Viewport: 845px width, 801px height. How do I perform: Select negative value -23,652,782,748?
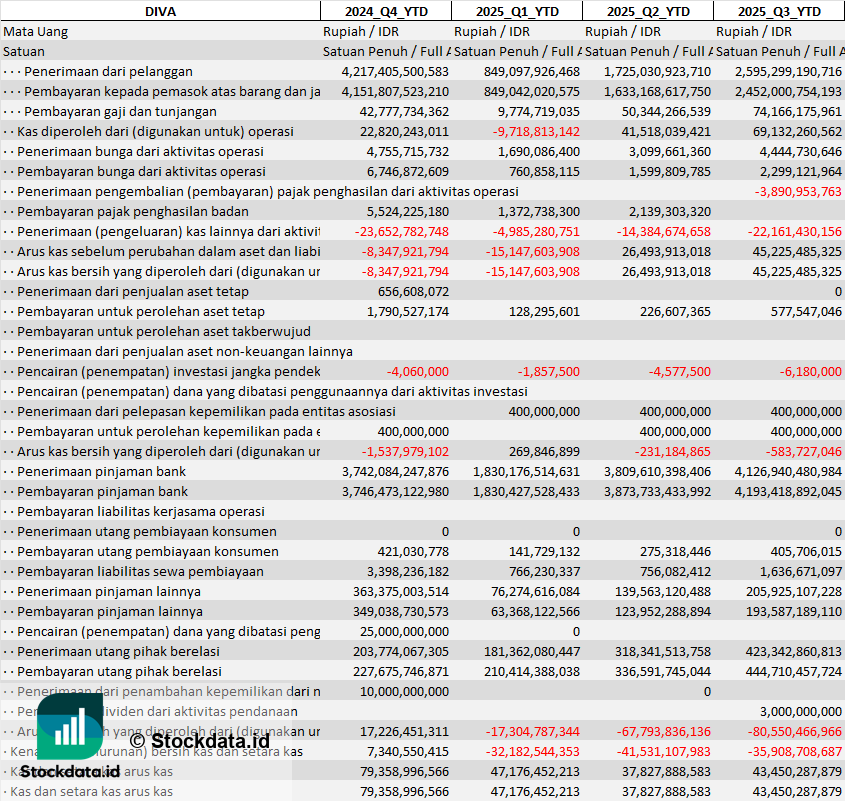point(401,231)
